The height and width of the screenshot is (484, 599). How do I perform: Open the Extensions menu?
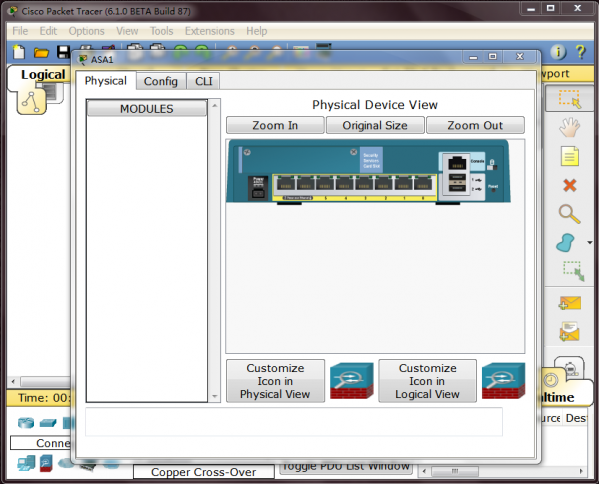pyautogui.click(x=210, y=31)
